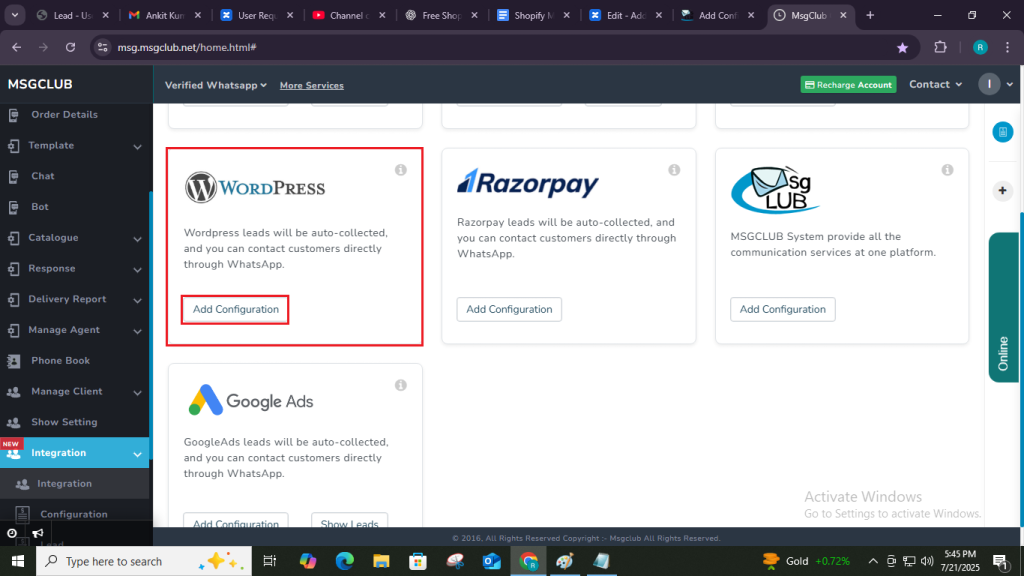This screenshot has height=576, width=1024.
Task: Collapse the highlighted Integration section chevron
Action: [137, 454]
